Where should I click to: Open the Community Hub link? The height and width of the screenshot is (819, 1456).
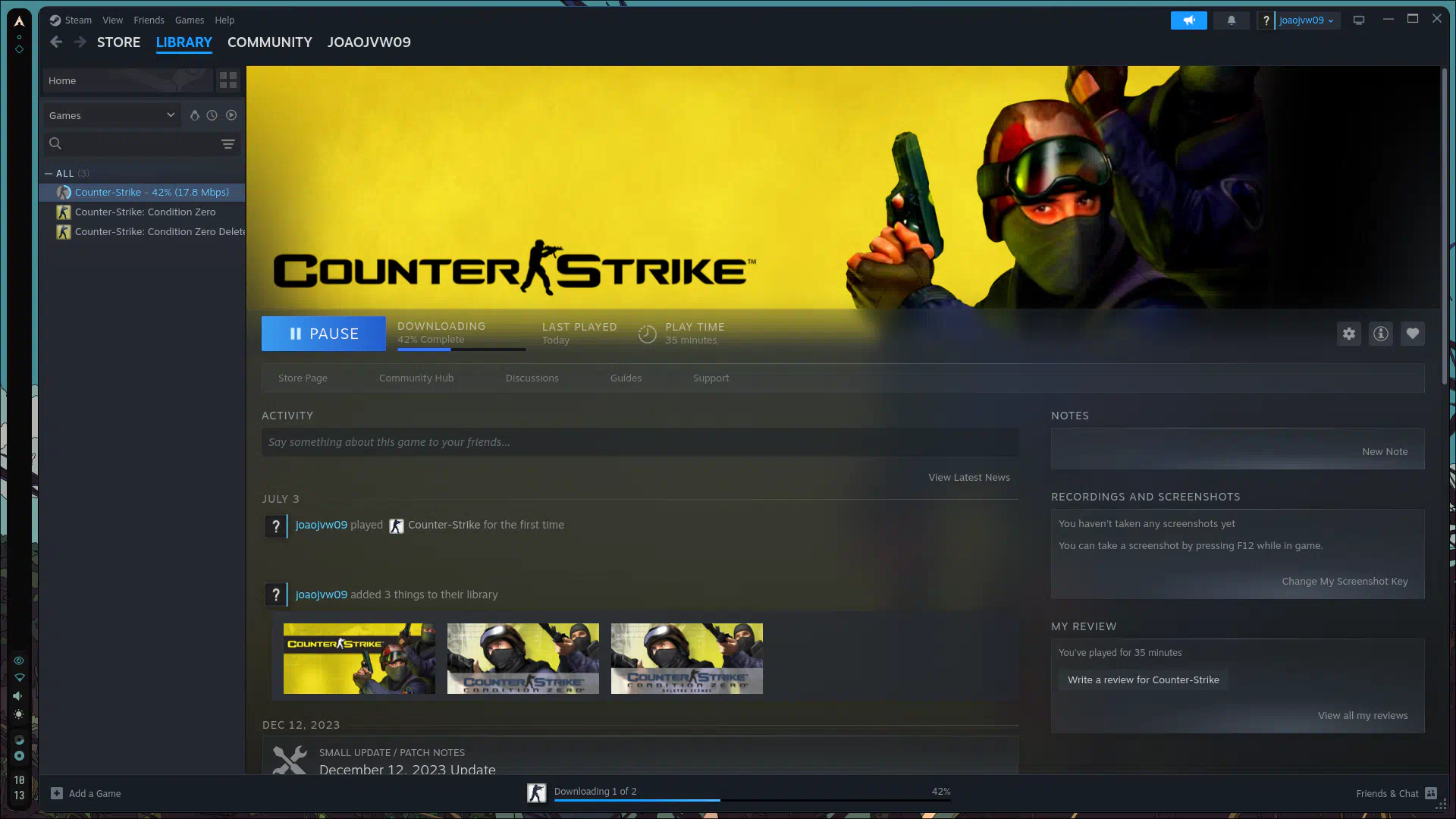tap(416, 378)
